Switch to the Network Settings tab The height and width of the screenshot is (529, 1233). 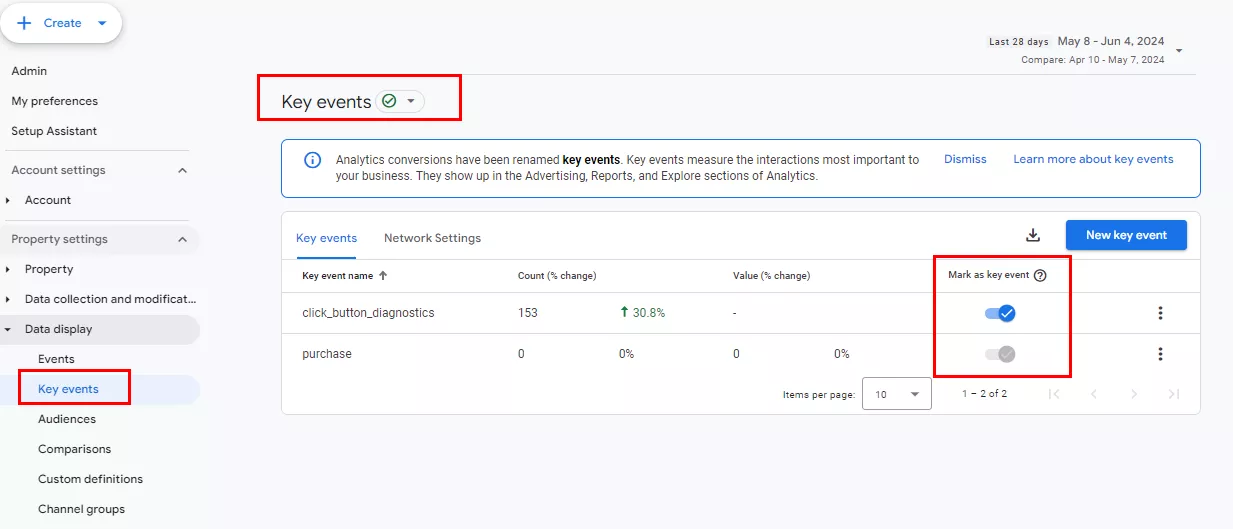click(432, 238)
